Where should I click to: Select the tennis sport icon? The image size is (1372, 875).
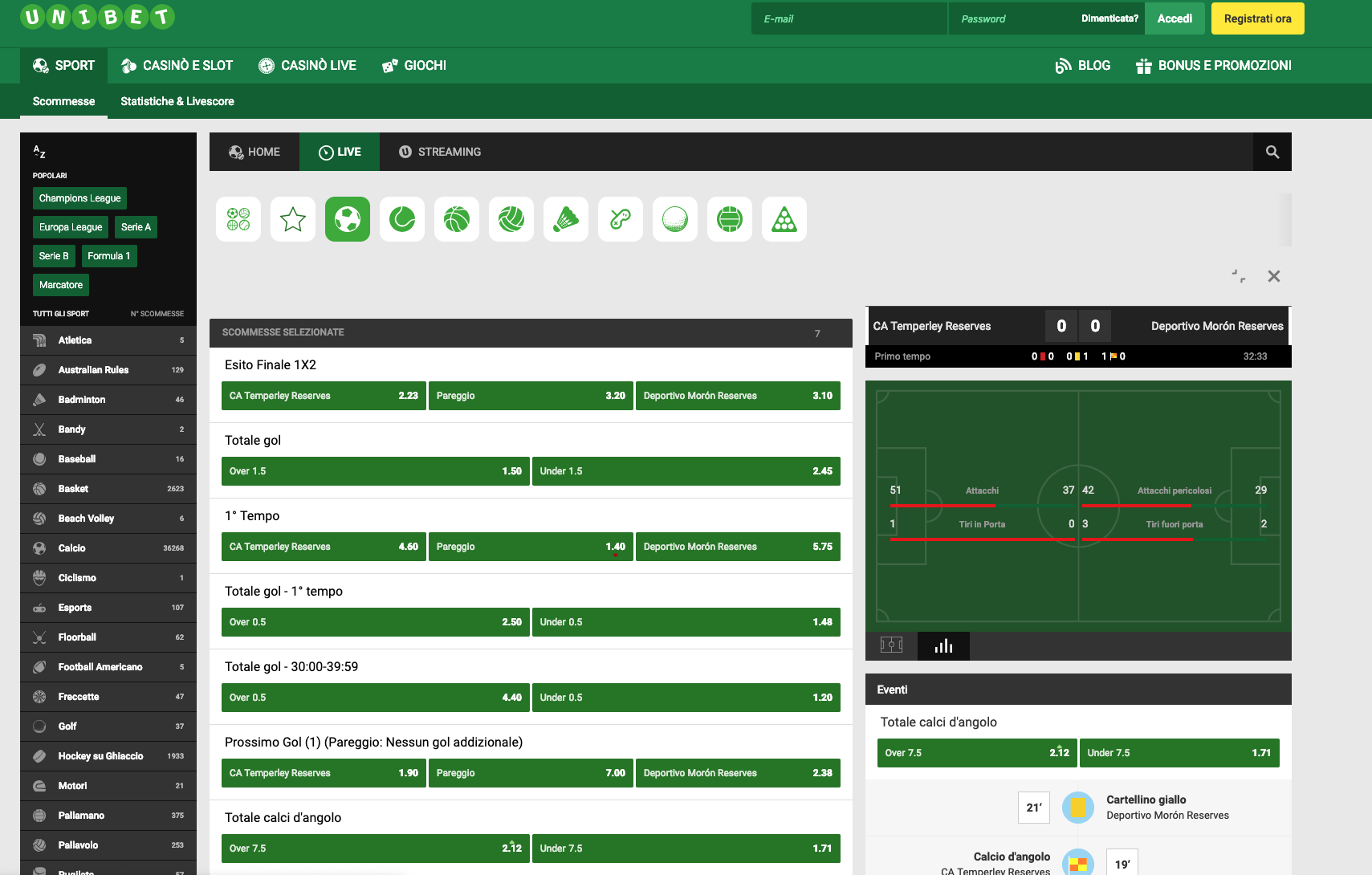[x=401, y=218]
